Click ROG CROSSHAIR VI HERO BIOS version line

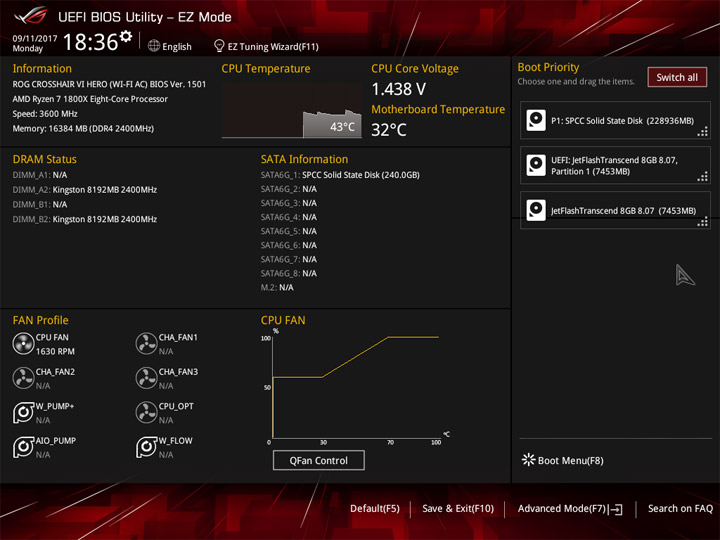click(x=109, y=84)
